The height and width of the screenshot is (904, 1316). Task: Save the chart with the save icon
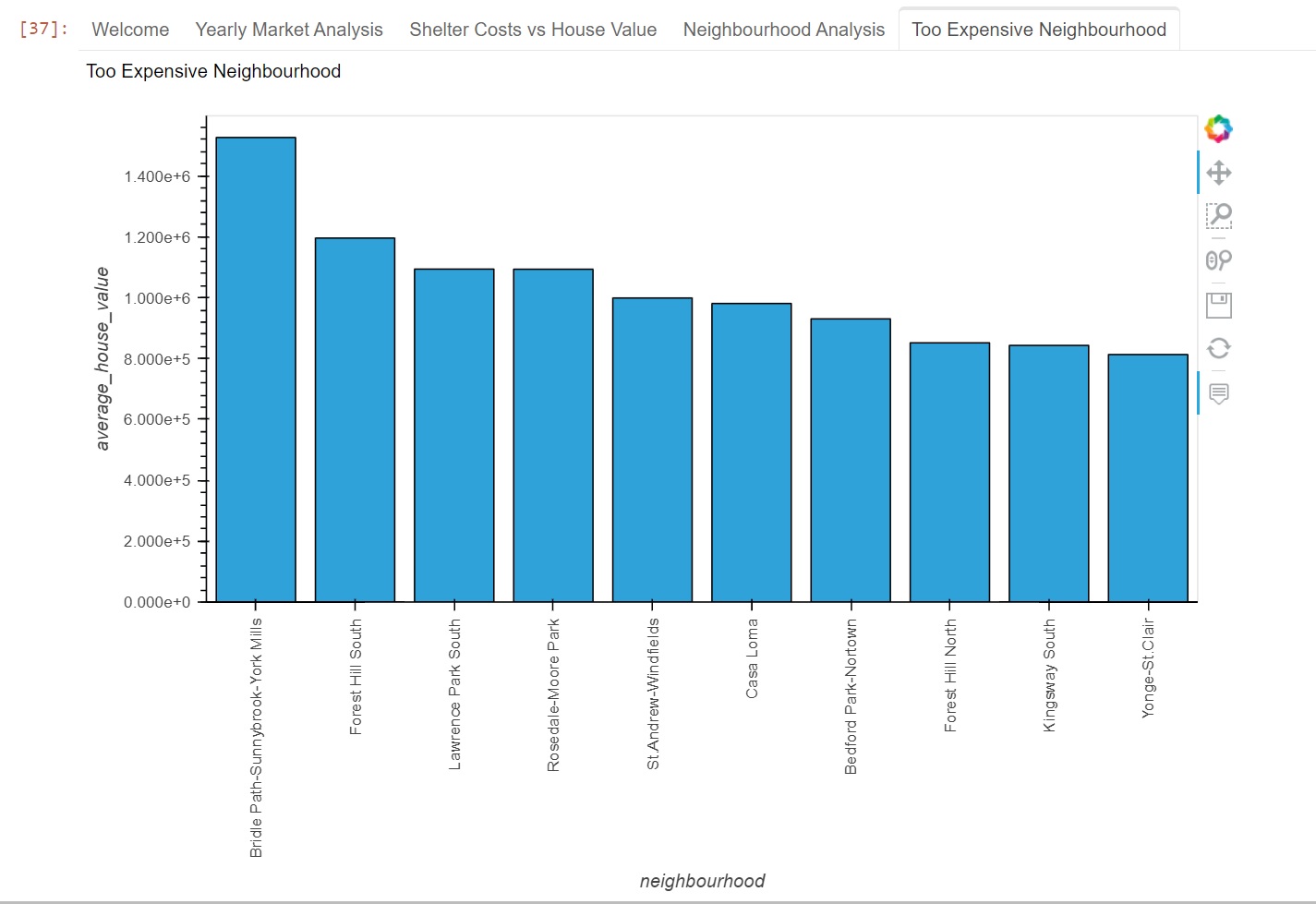(x=1218, y=305)
